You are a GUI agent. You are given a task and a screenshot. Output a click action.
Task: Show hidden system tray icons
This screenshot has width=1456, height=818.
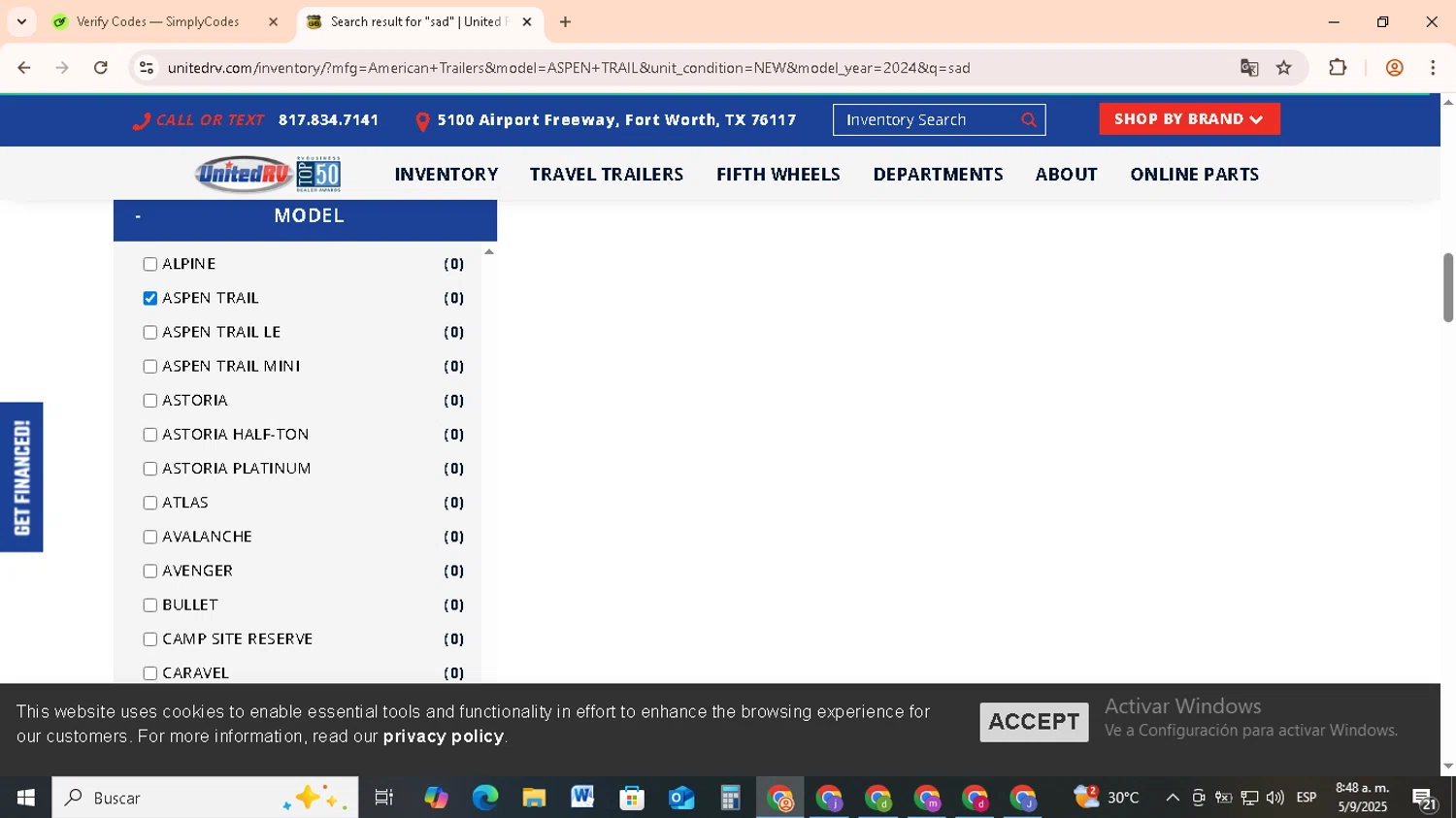pos(1173,798)
